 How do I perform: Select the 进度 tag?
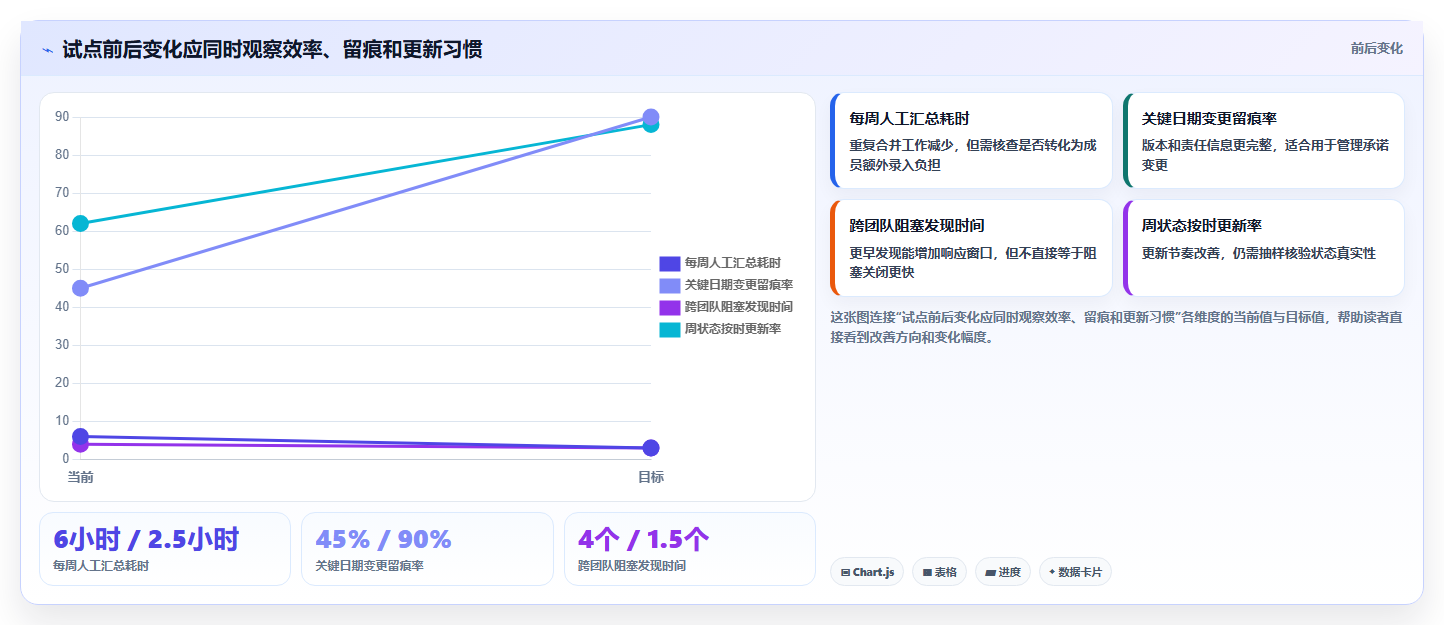1003,572
